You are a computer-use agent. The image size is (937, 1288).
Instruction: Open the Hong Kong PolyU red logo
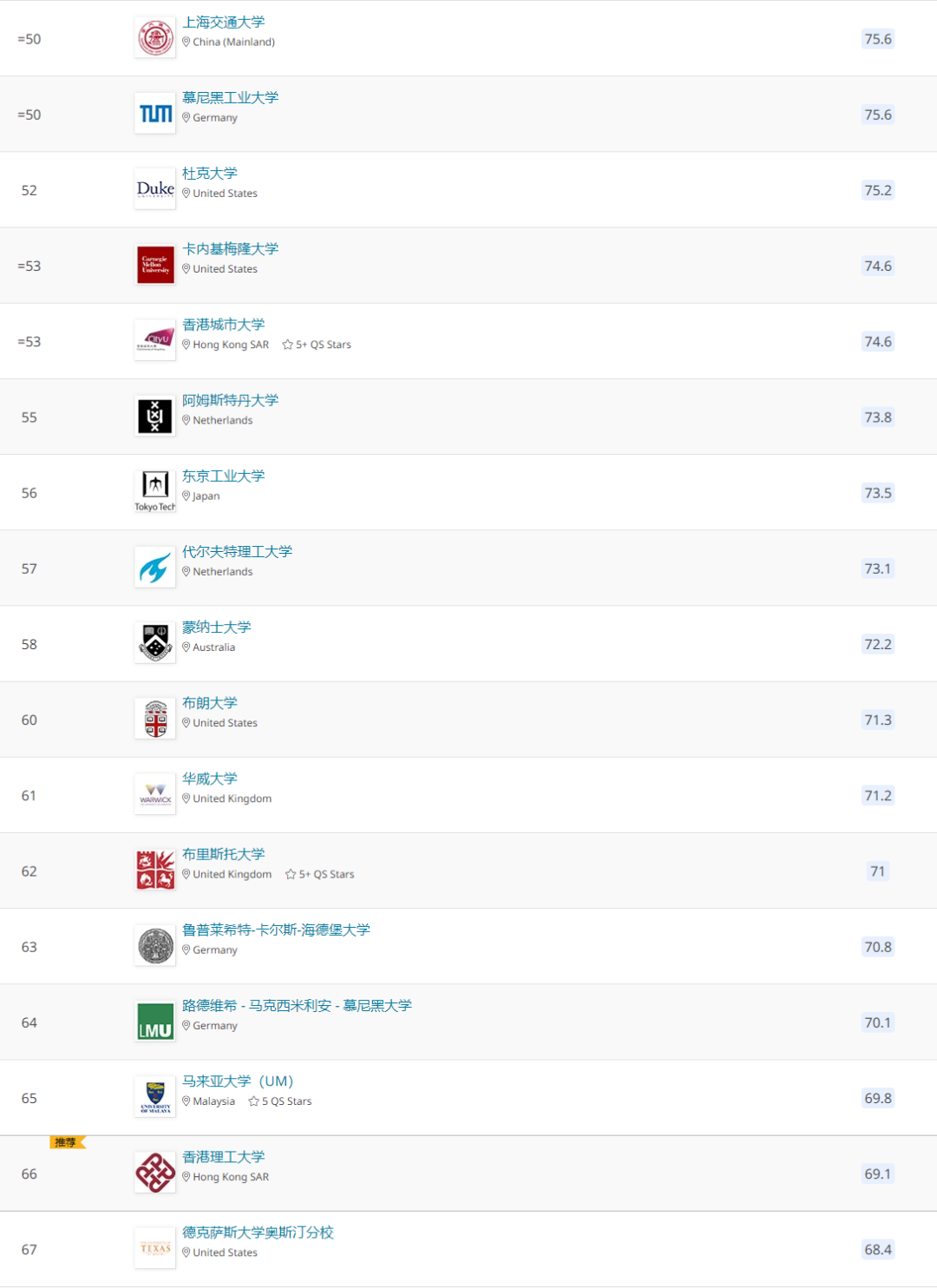[x=155, y=1173]
